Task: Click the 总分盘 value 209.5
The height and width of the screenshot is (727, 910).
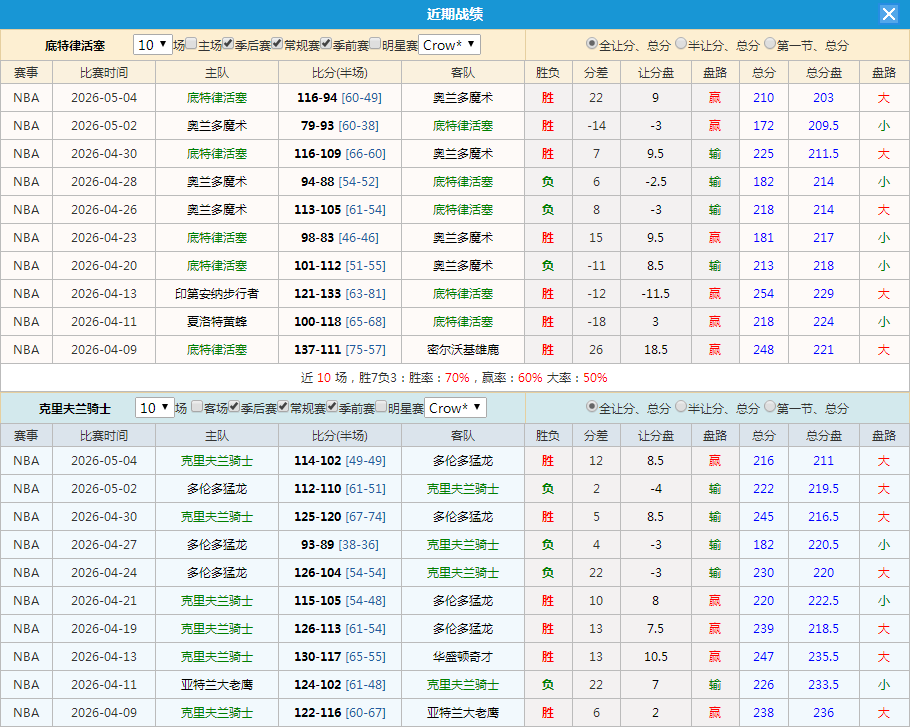Action: point(824,125)
